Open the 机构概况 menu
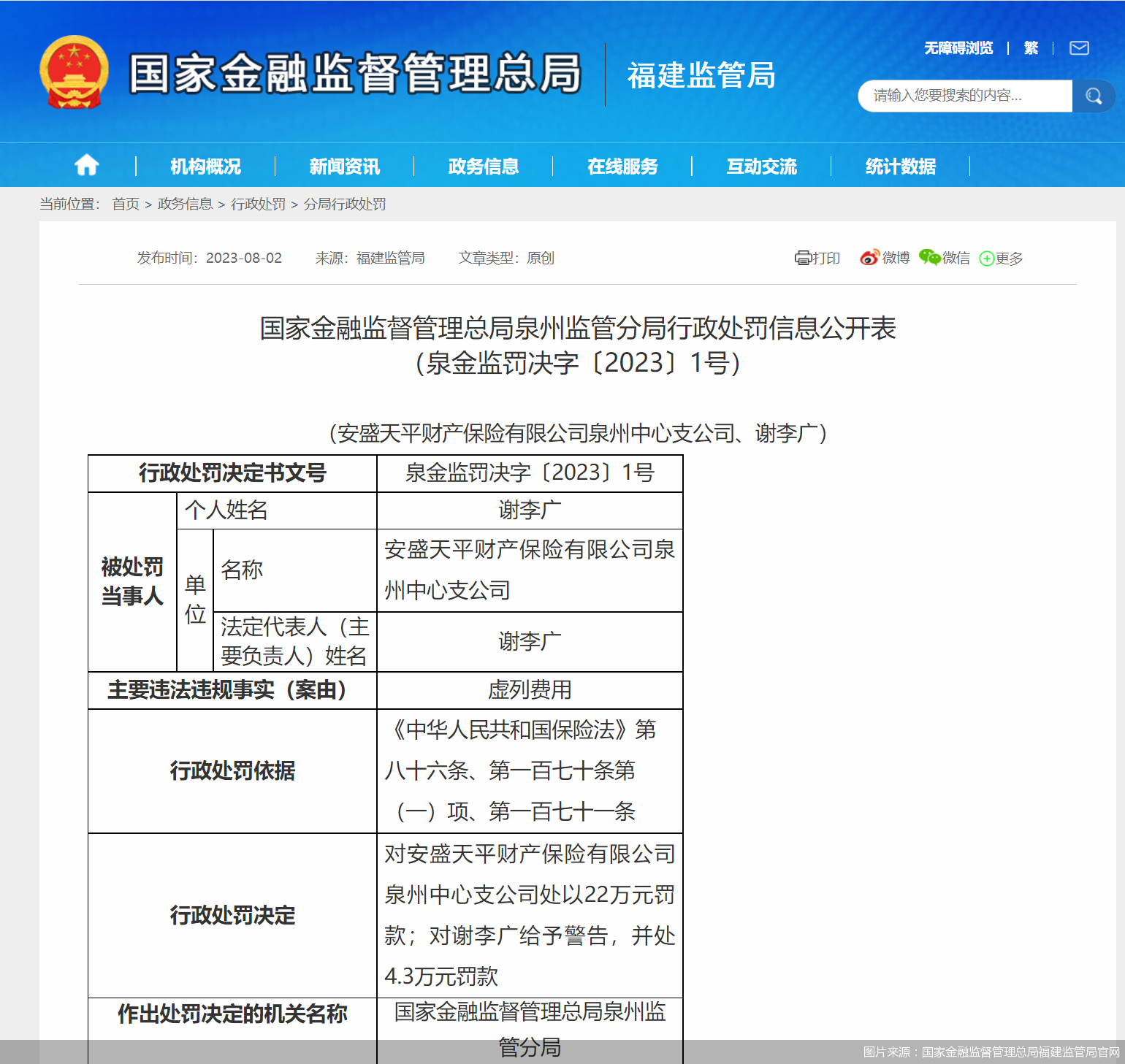Image resolution: width=1125 pixels, height=1064 pixels. click(205, 167)
